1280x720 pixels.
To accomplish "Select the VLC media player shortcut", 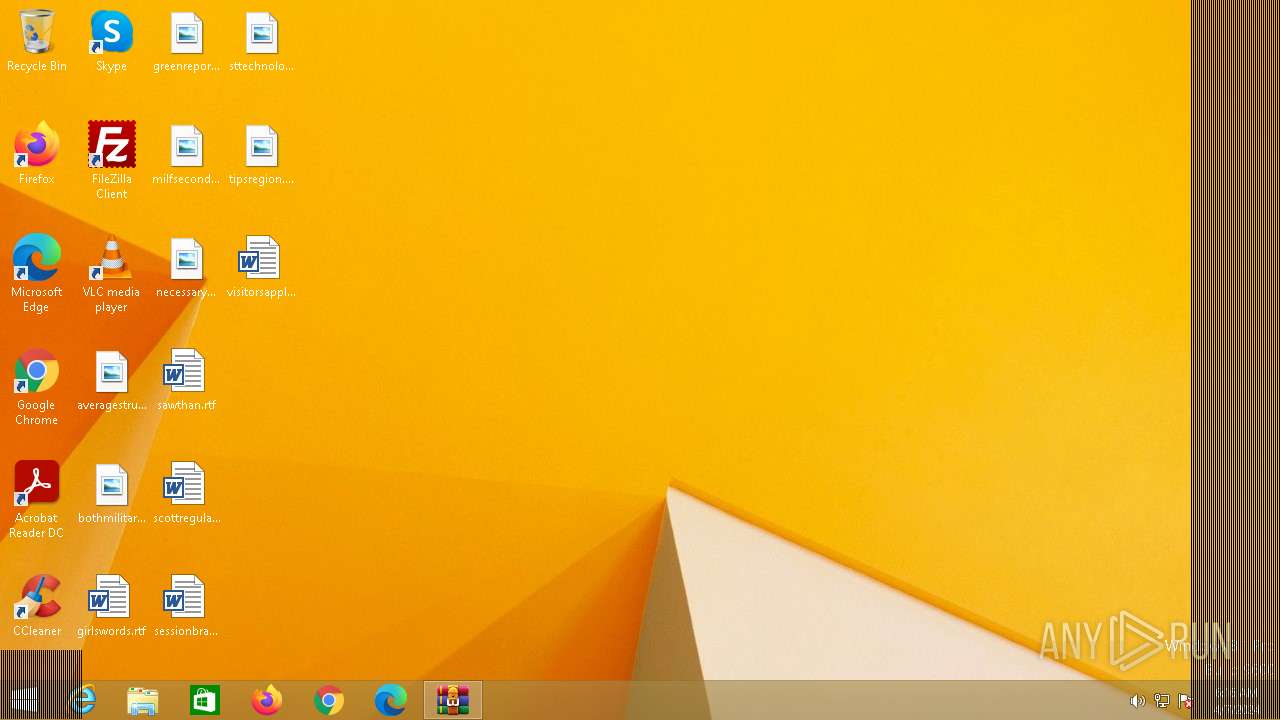I will coord(111,274).
